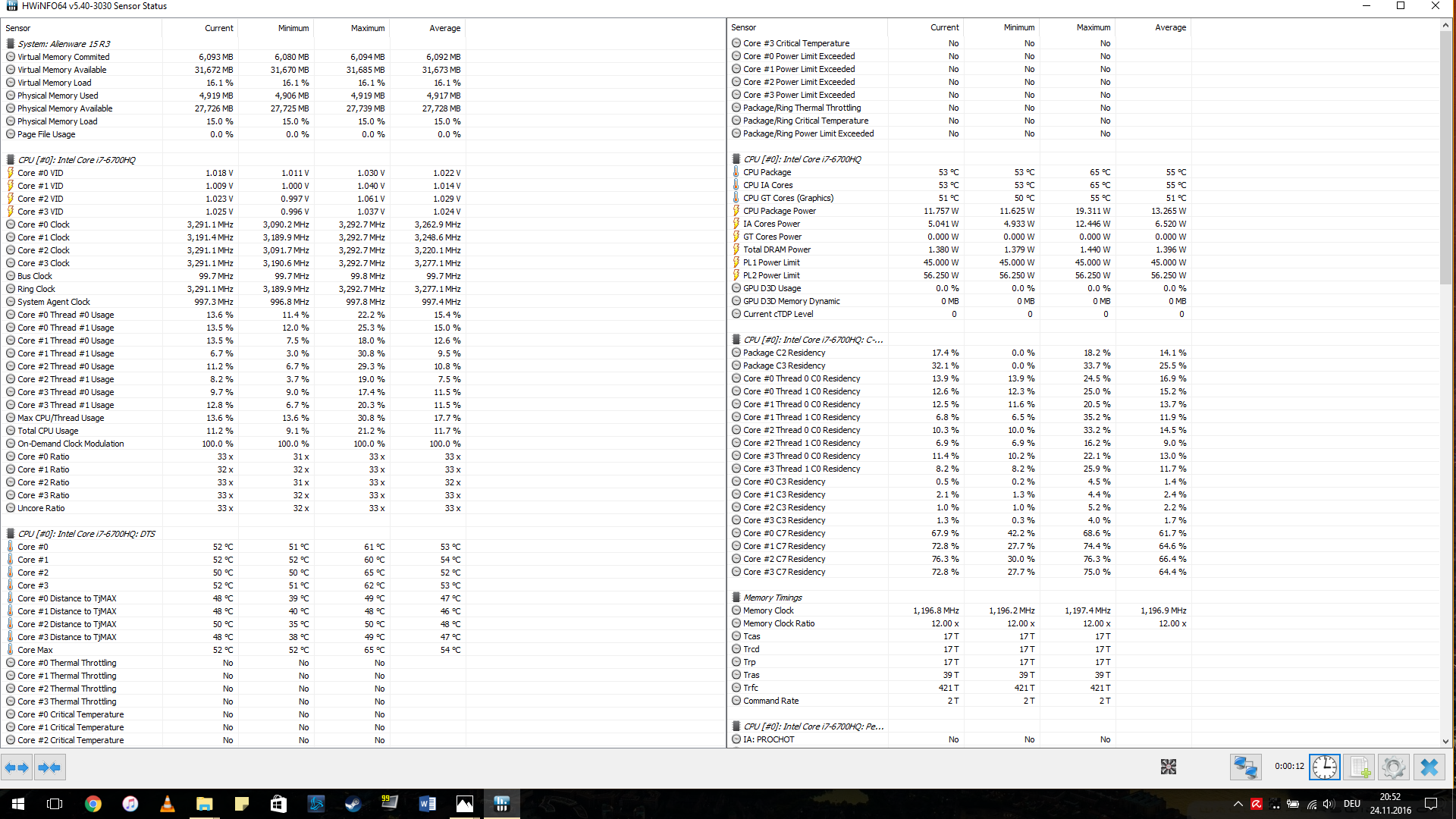This screenshot has height=819, width=1456.
Task: Open sensor settings gear button
Action: [x=1394, y=767]
